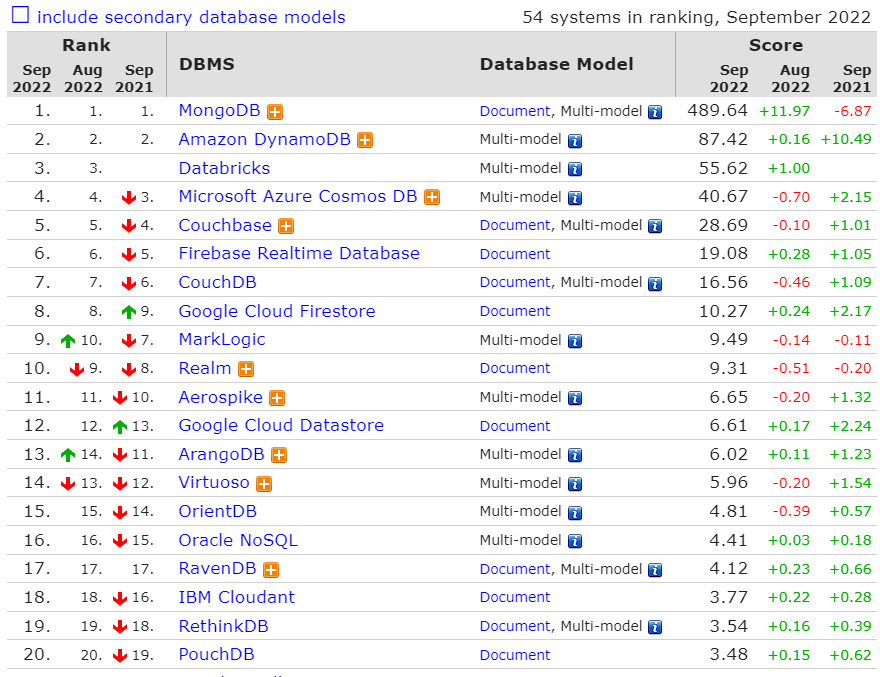Image resolution: width=880 pixels, height=677 pixels.
Task: Show multi-model info icon for ArangoDB
Action: (575, 455)
